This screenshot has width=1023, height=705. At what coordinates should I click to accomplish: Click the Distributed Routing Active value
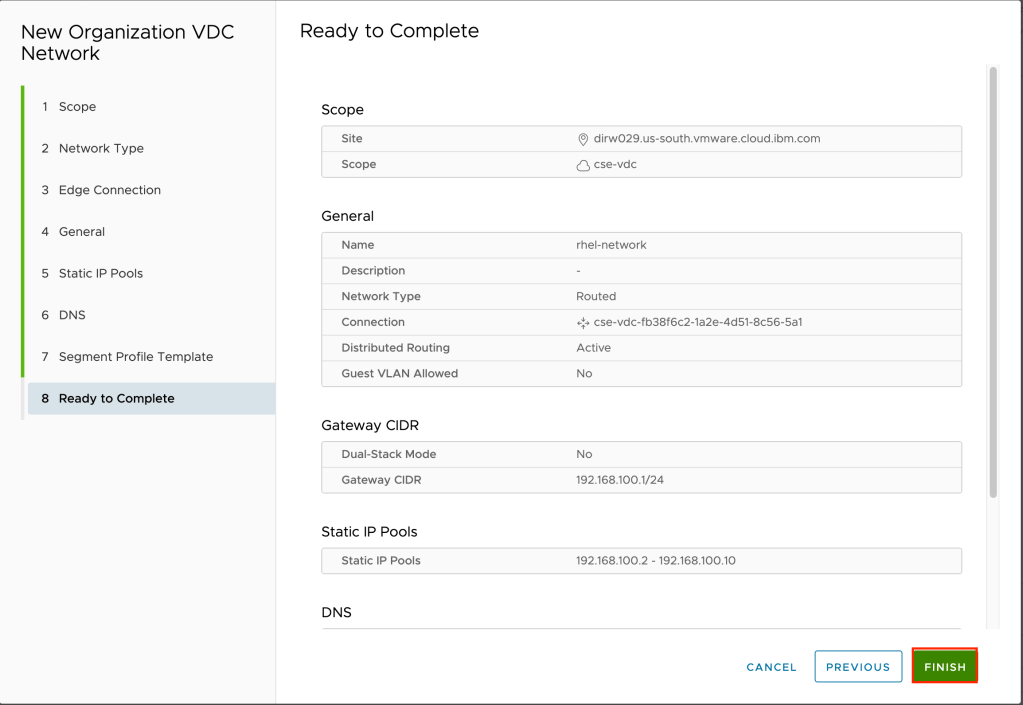(x=593, y=348)
